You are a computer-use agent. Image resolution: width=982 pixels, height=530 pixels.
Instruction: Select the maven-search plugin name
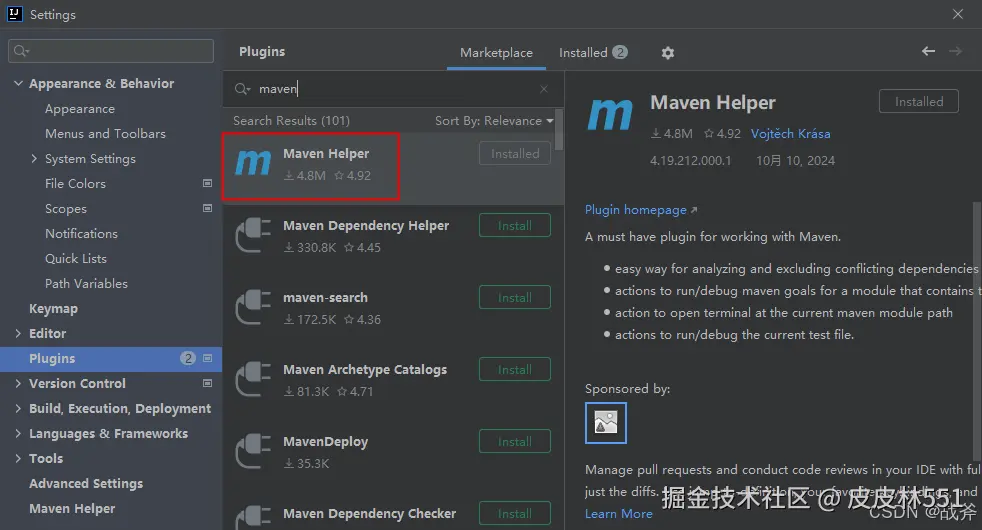tap(325, 298)
